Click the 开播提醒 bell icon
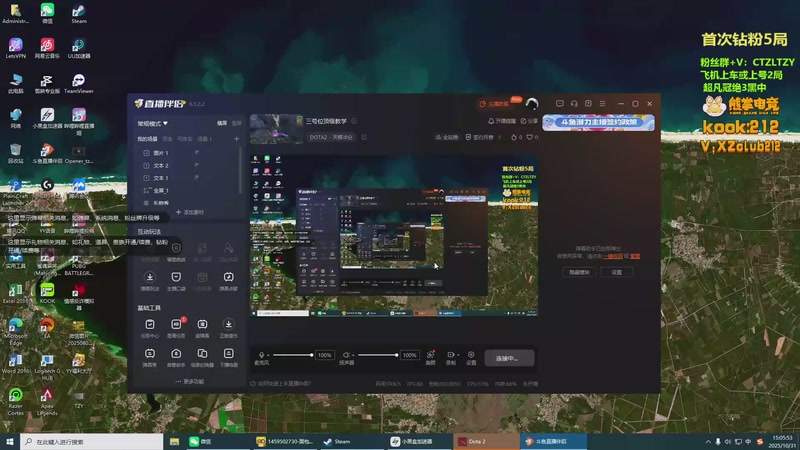The image size is (800, 450). pos(502,121)
